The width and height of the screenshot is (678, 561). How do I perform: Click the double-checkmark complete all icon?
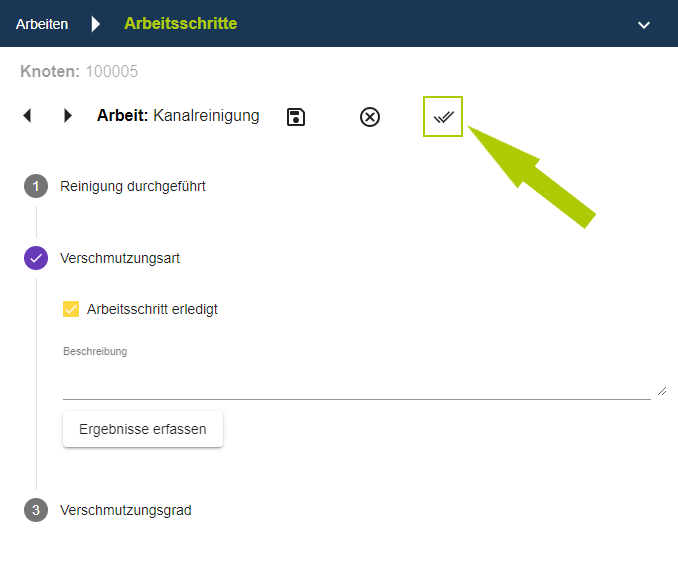[x=443, y=117]
